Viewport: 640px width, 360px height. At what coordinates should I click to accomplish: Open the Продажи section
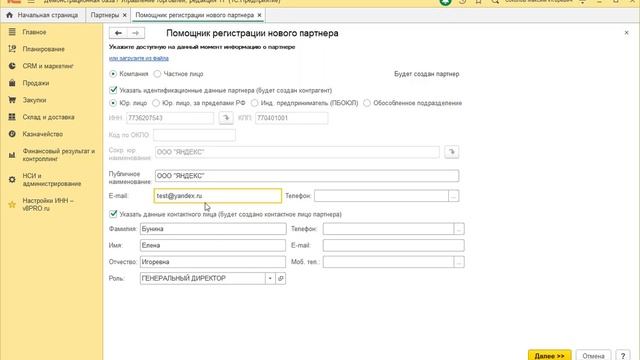click(36, 83)
